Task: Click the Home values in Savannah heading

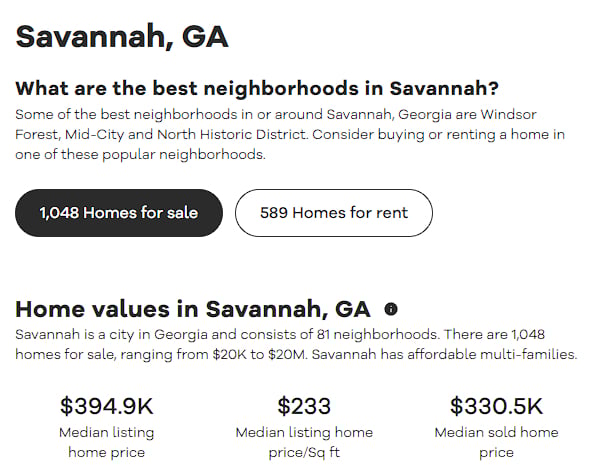Action: pyautogui.click(x=193, y=309)
